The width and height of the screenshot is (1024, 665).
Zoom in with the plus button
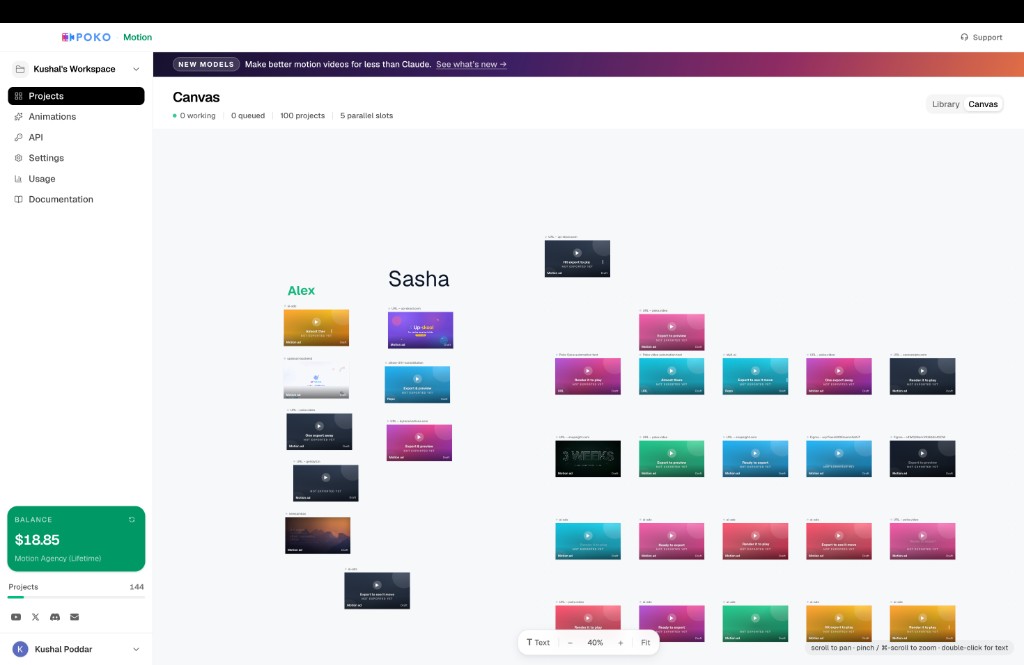(620, 643)
